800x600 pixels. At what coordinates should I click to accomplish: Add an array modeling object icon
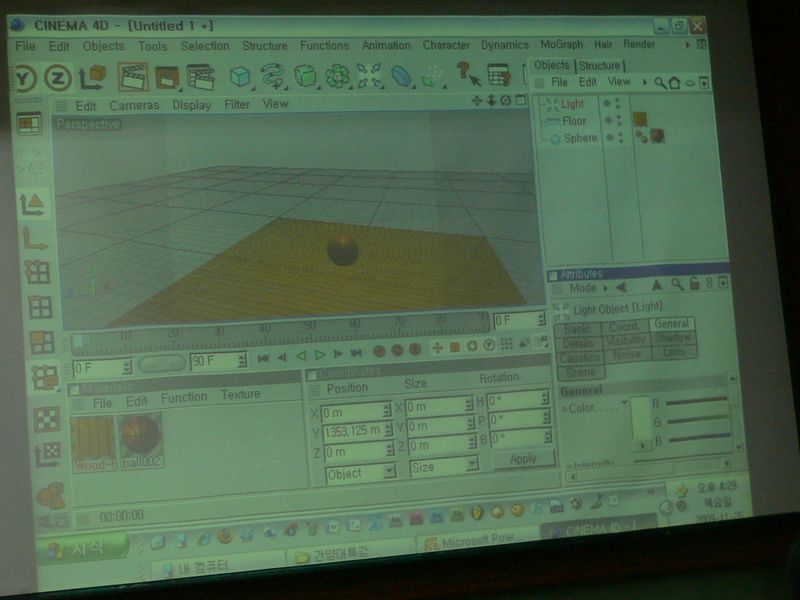click(337, 77)
